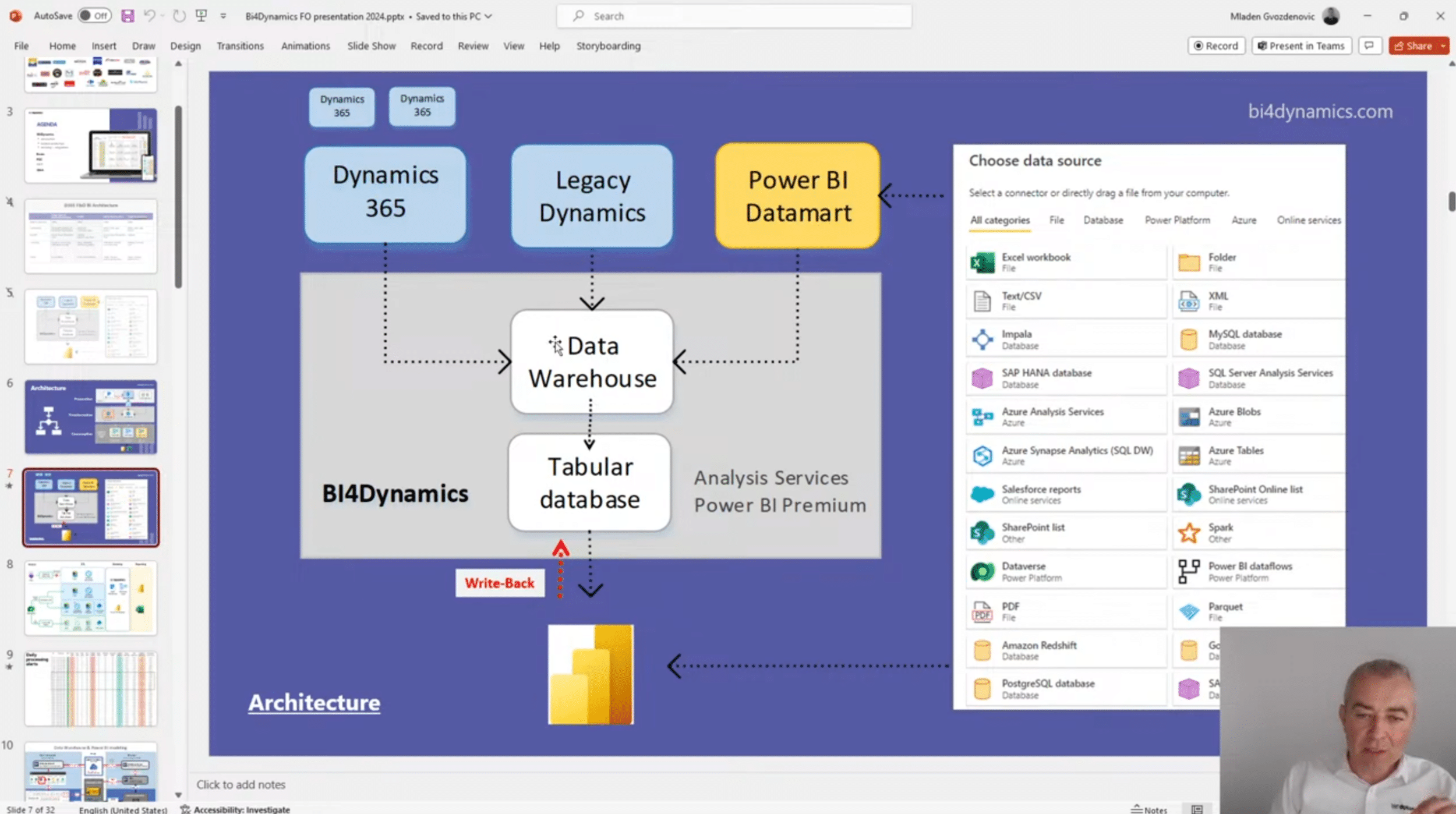Viewport: 1456px width, 814px height.
Task: Click the Dataverse icon
Action: [x=983, y=572]
